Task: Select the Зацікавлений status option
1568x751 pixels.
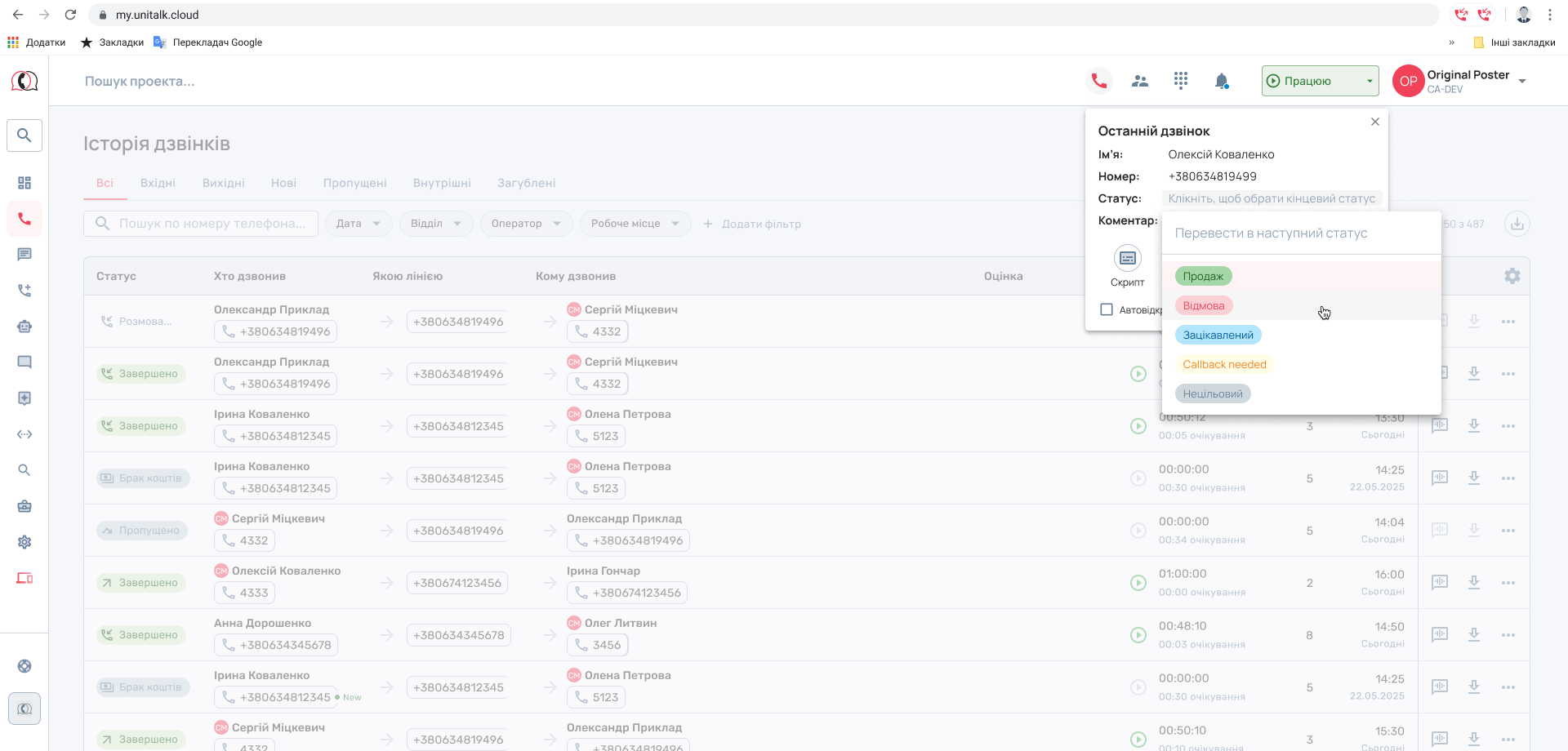Action: coord(1218,335)
